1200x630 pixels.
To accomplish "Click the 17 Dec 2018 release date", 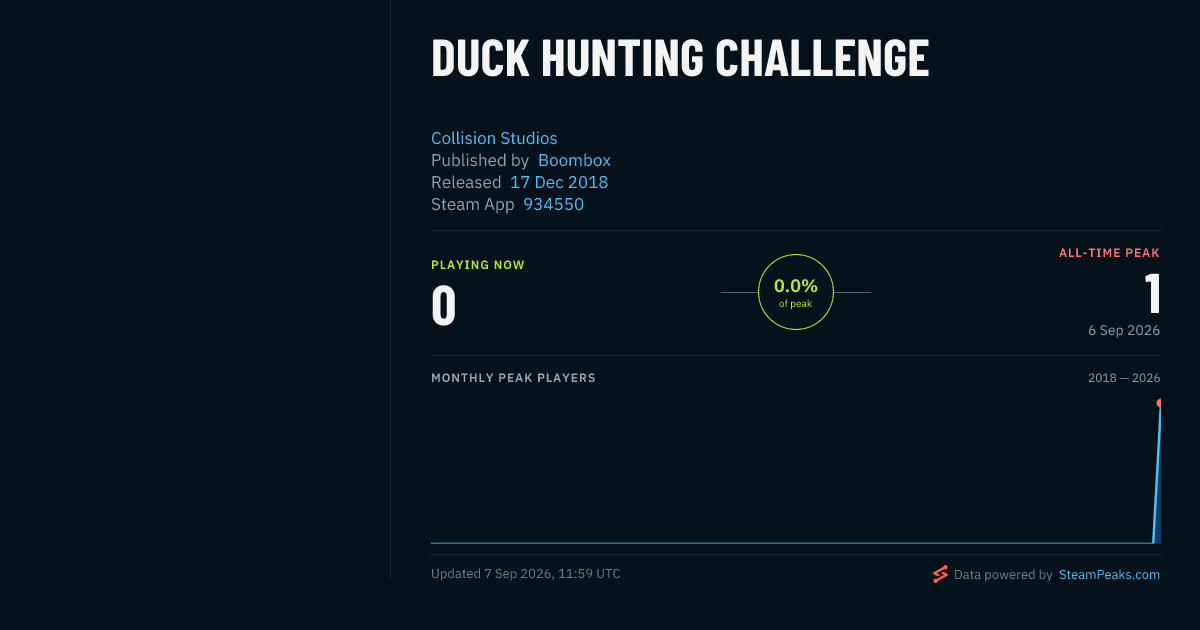I will 559,182.
